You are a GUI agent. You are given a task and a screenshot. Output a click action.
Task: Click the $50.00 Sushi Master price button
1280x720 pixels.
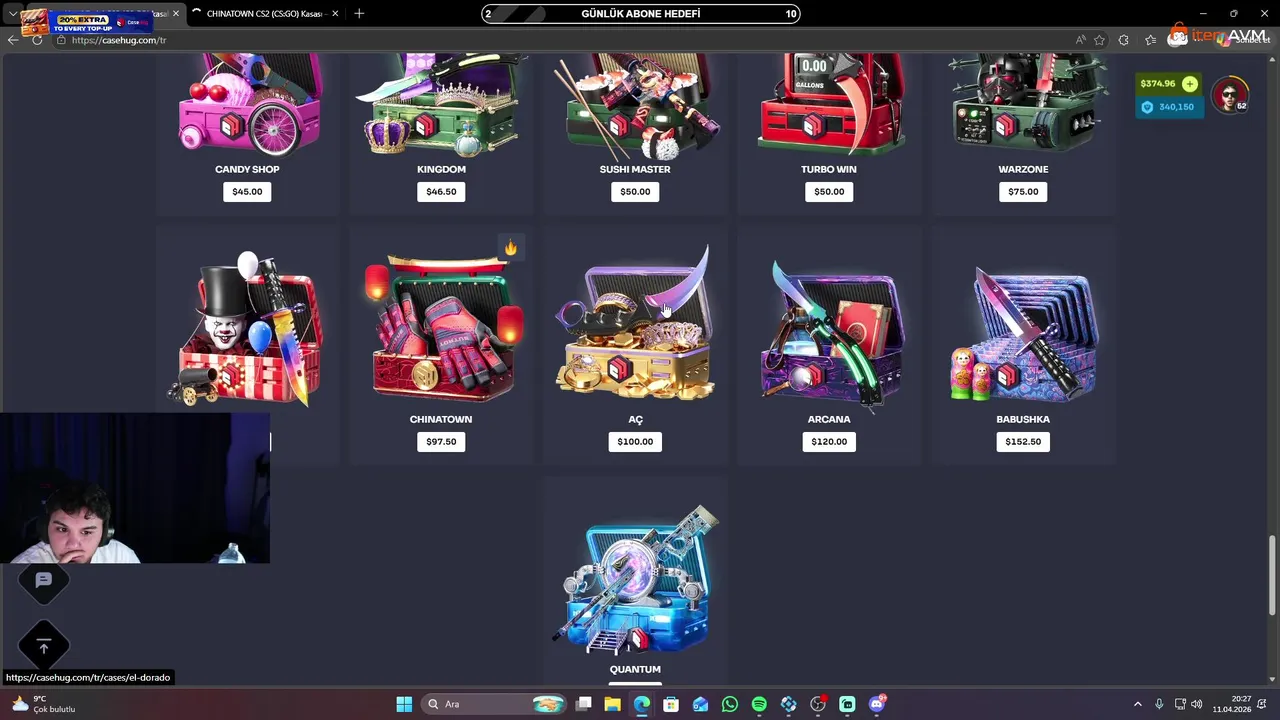tap(635, 191)
